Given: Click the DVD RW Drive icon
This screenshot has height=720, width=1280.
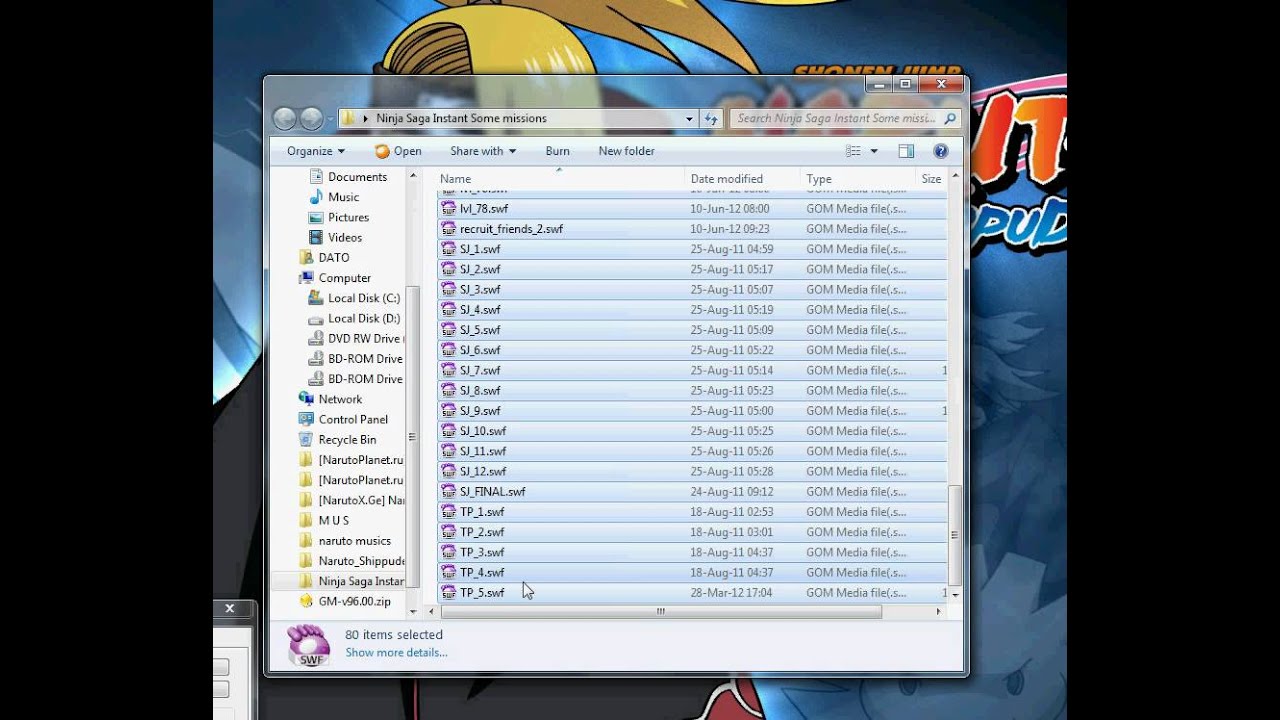Looking at the screenshot, I should [x=316, y=339].
